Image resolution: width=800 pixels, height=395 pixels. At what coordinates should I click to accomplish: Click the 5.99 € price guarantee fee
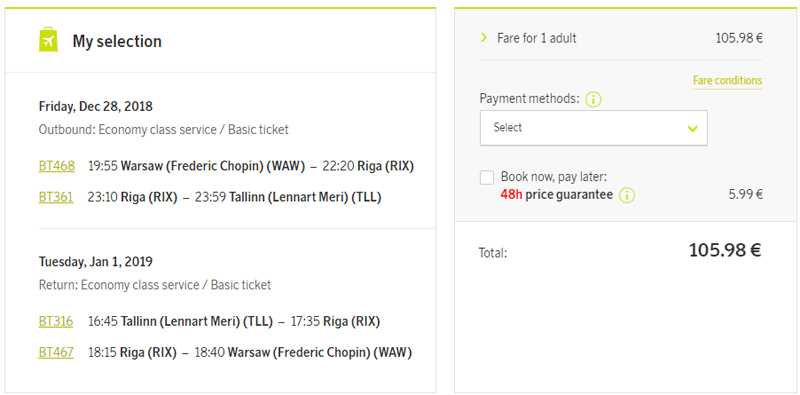(x=745, y=194)
